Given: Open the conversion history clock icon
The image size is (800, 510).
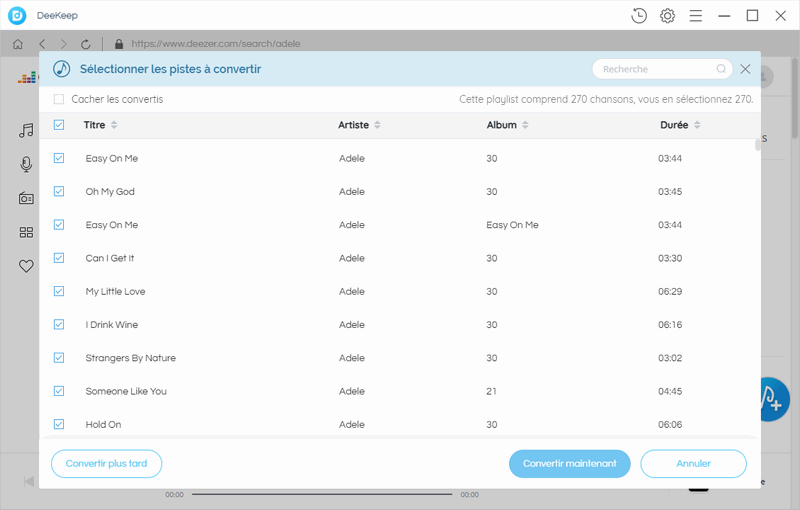Looking at the screenshot, I should pyautogui.click(x=639, y=16).
